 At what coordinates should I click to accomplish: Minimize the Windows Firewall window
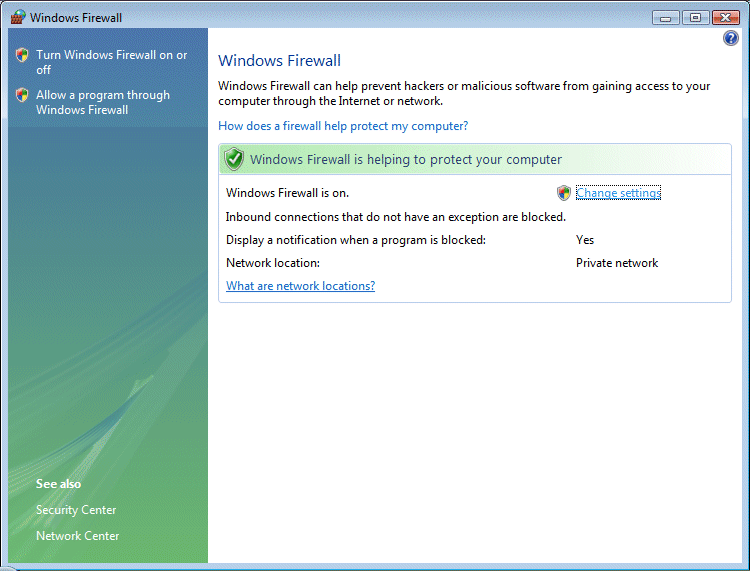tap(667, 17)
